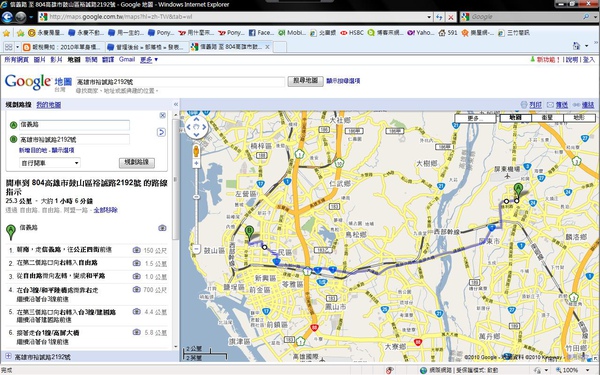The image size is (600, 375).
Task: Click the IE Home icon
Action: tap(576, 46)
